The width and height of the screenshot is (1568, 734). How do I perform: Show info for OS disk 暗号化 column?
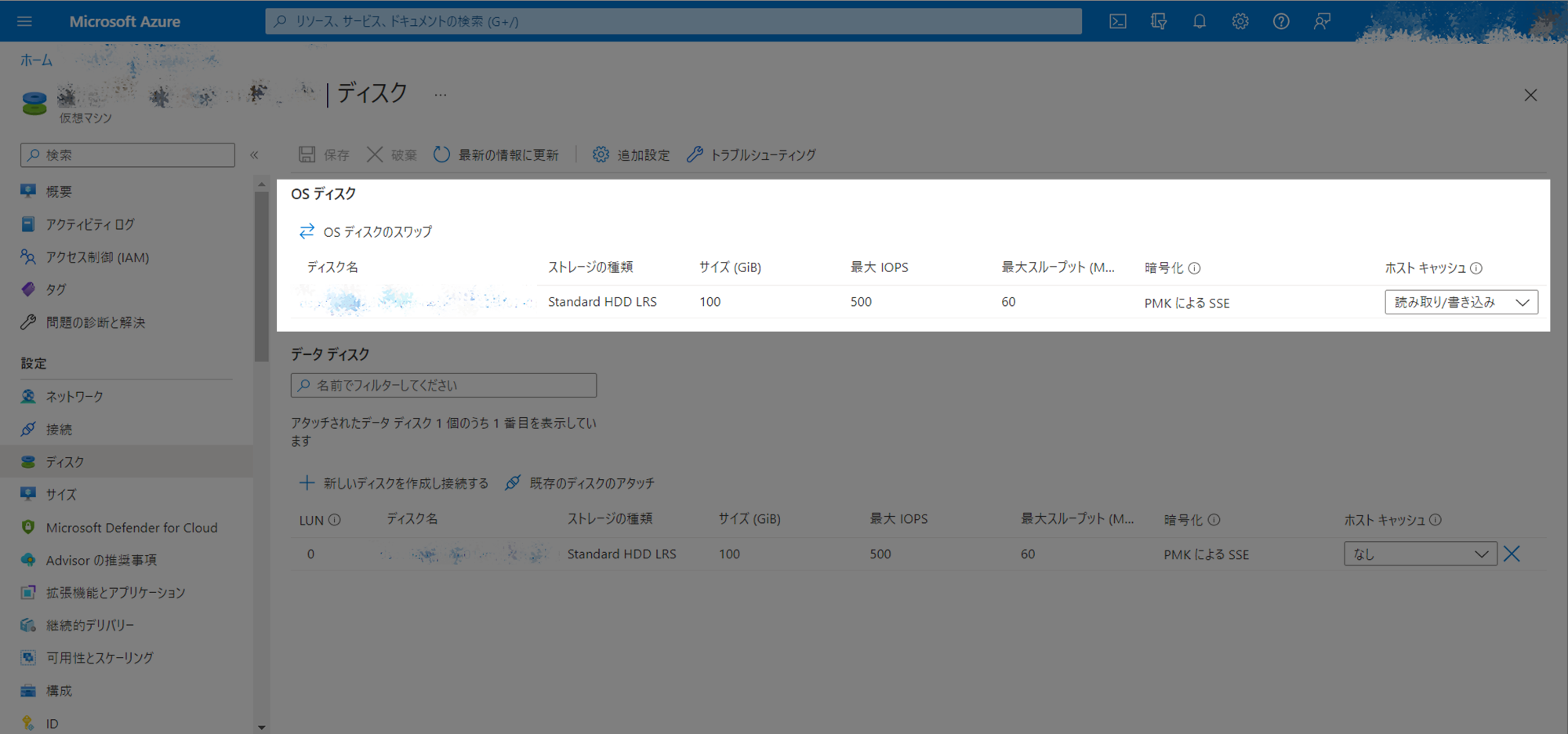click(1194, 268)
